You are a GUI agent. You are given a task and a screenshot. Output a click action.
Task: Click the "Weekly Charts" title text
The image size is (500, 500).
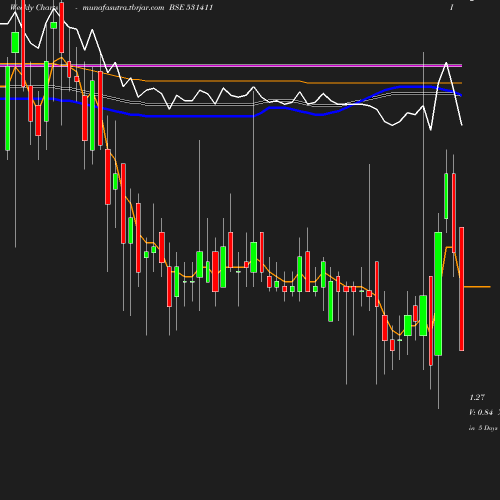[x=34, y=7]
